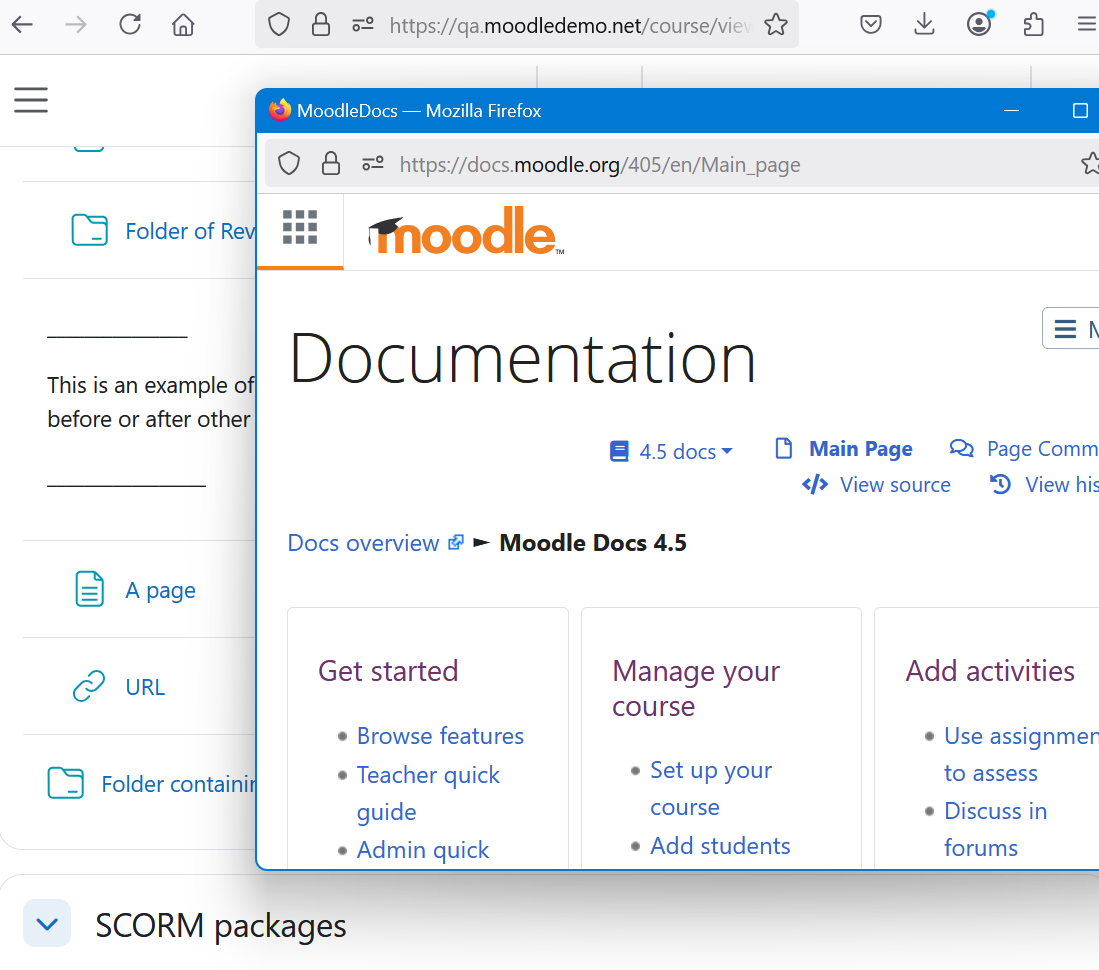Viewport: 1099px width, 970px height.
Task: Open Admin quick guide link
Action: coord(423,849)
